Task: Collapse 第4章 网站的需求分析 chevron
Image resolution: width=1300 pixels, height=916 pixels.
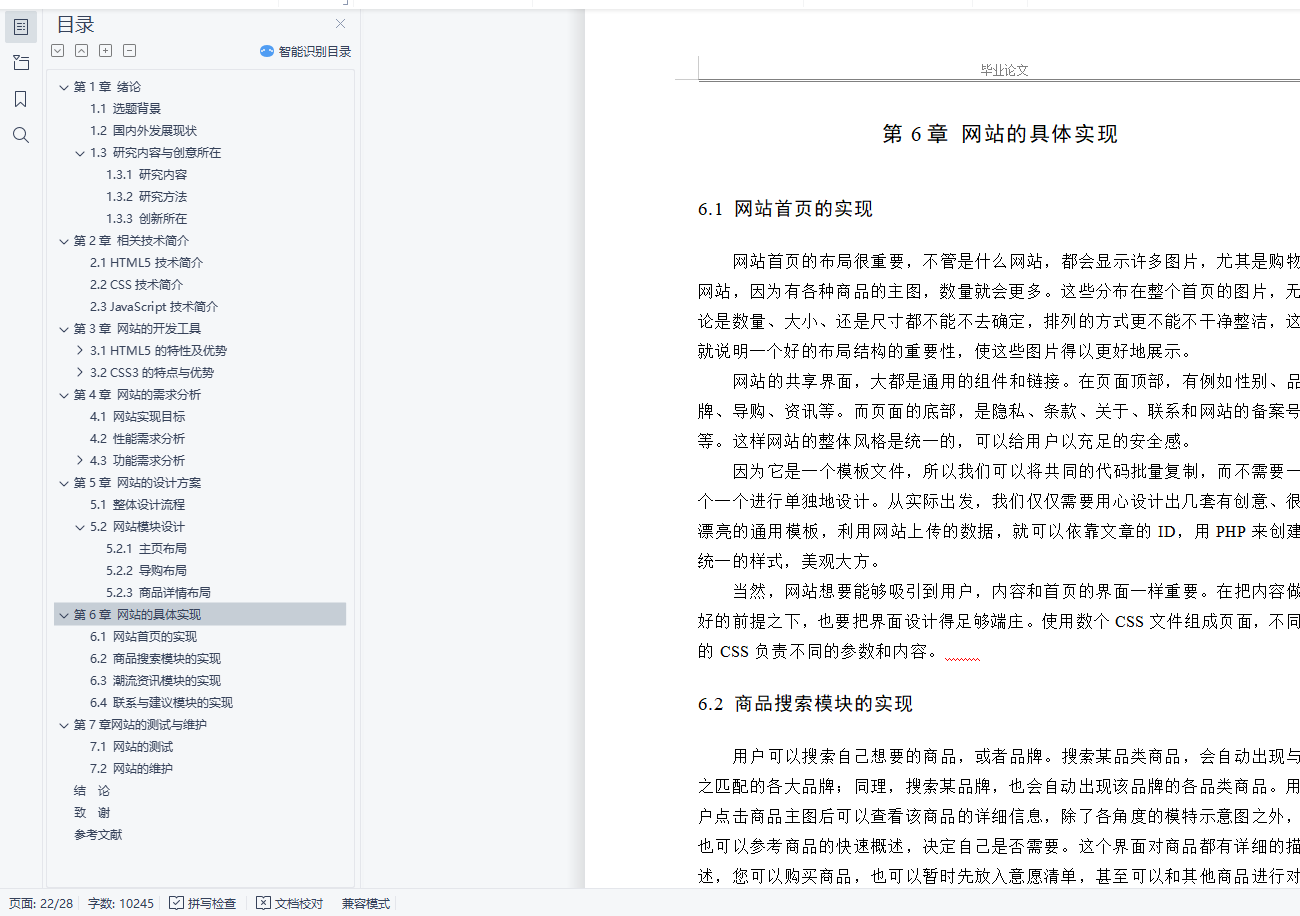Action: 64,395
